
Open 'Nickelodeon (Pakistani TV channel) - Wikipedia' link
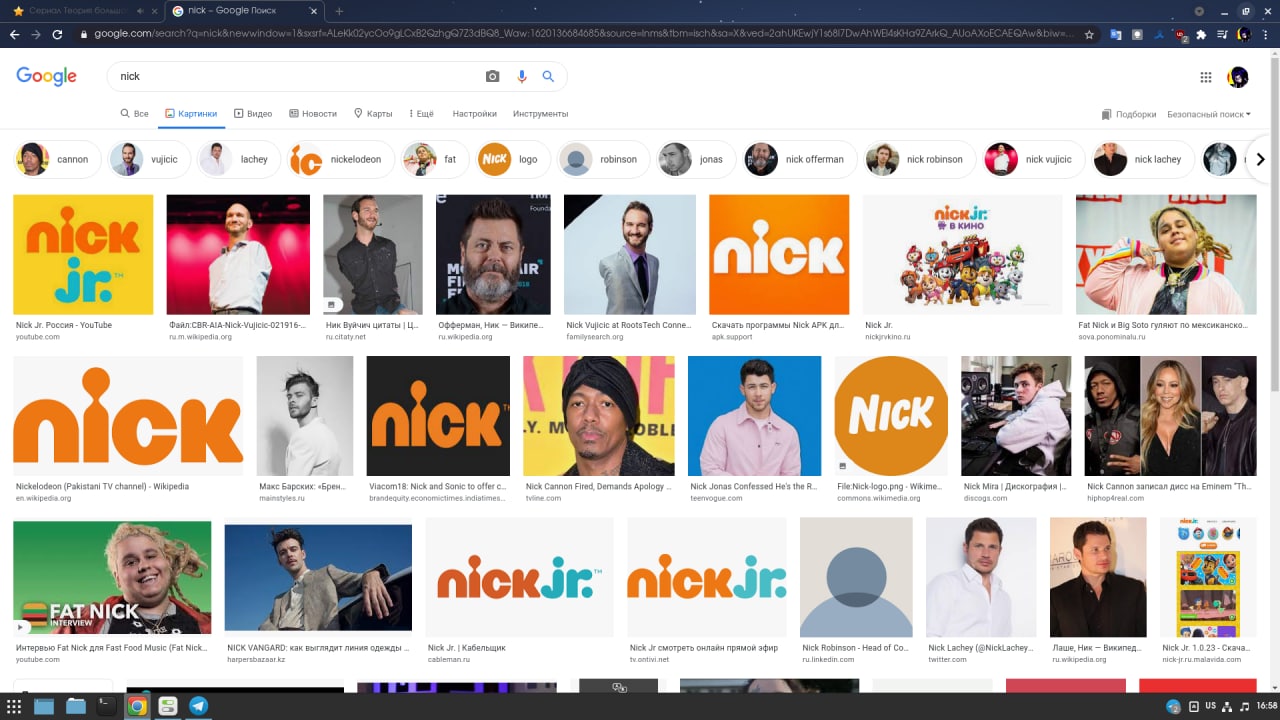pos(102,487)
